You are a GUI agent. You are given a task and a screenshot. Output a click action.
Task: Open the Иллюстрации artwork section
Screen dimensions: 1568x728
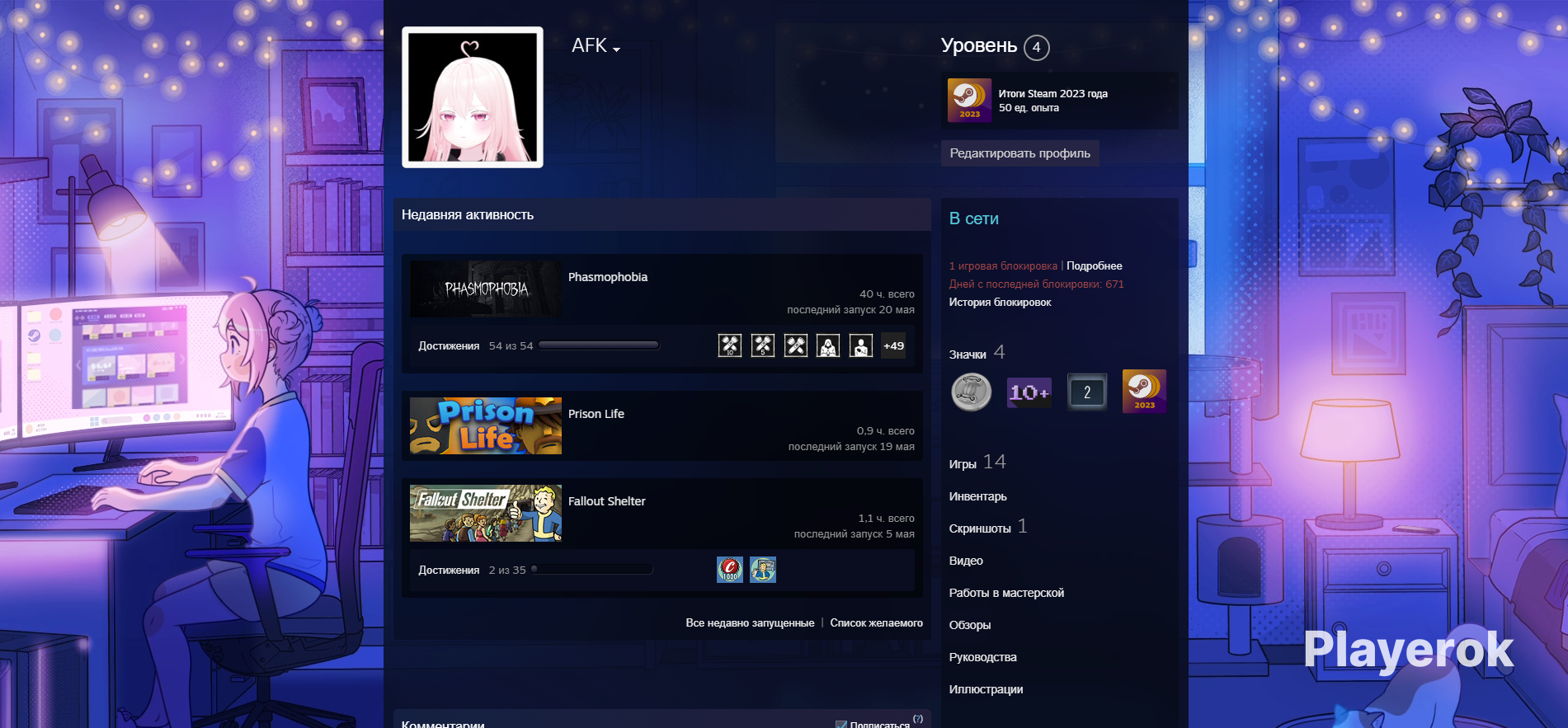[986, 689]
